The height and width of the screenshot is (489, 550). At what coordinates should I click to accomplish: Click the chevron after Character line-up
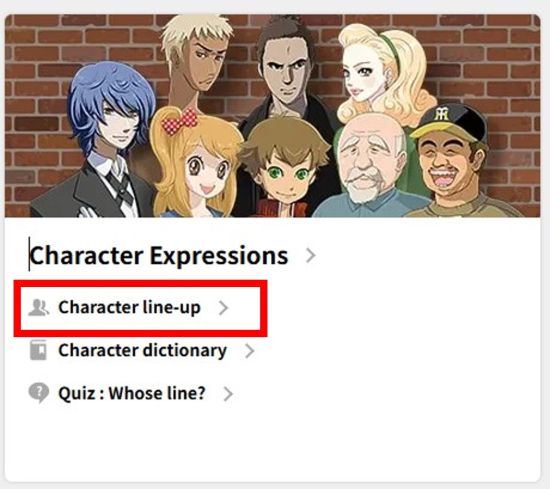[x=223, y=308]
